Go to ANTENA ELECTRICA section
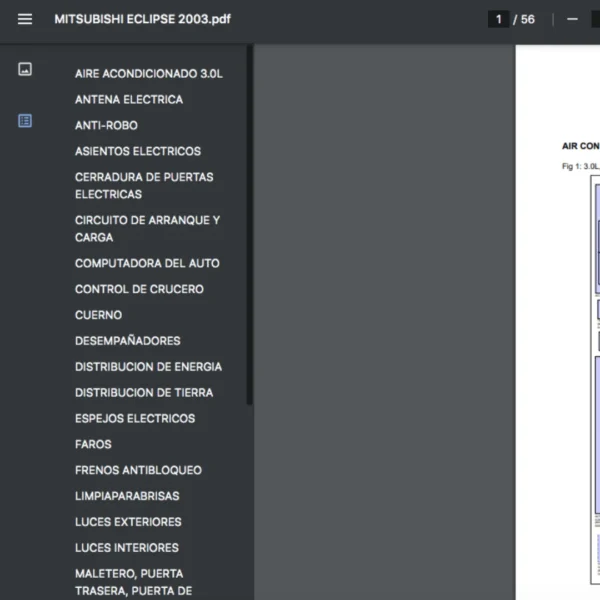Image resolution: width=600 pixels, height=600 pixels. [x=128, y=100]
